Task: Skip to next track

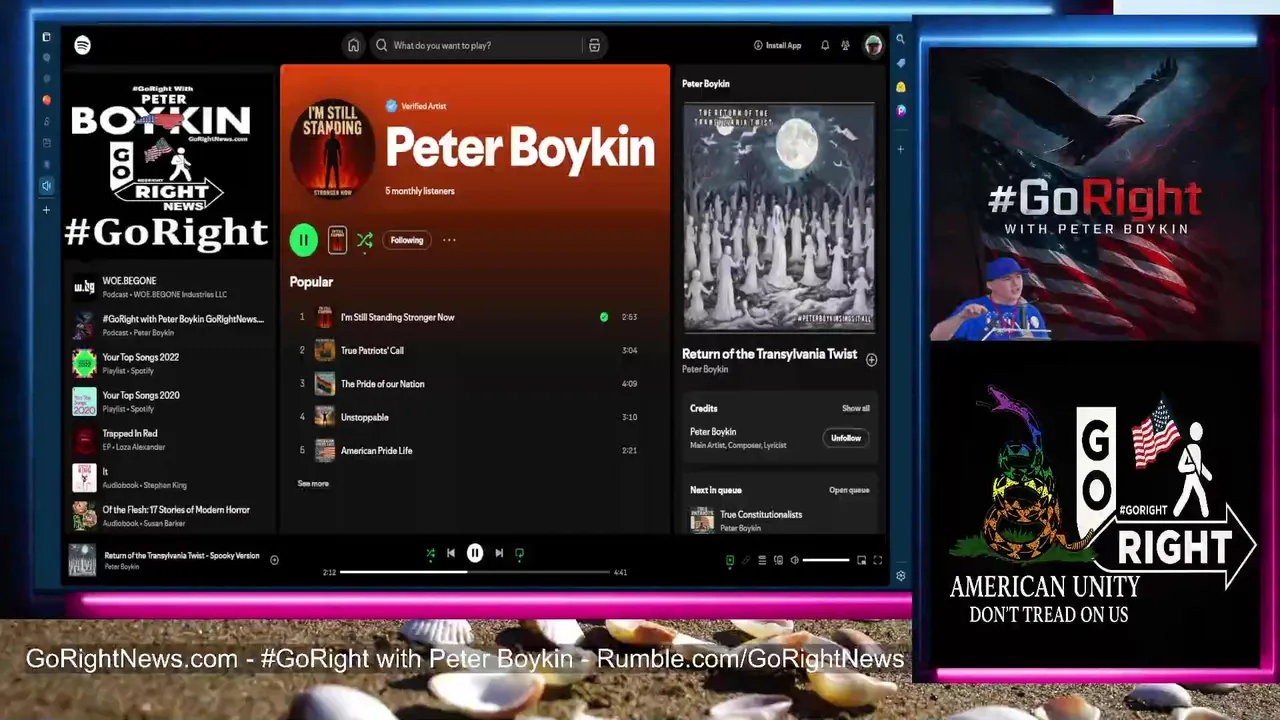Action: coord(499,553)
